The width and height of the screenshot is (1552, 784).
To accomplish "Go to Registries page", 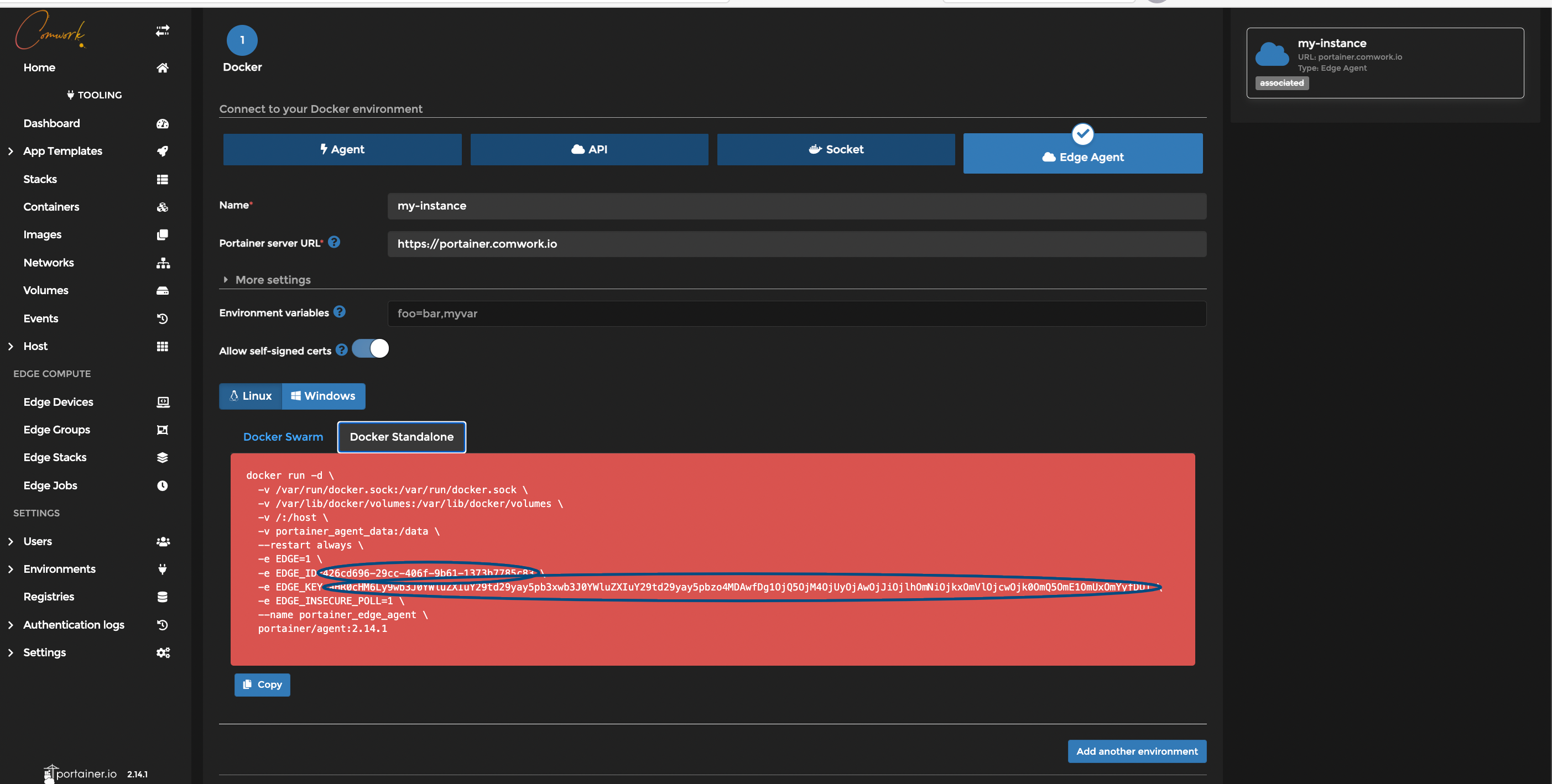I will coord(49,597).
